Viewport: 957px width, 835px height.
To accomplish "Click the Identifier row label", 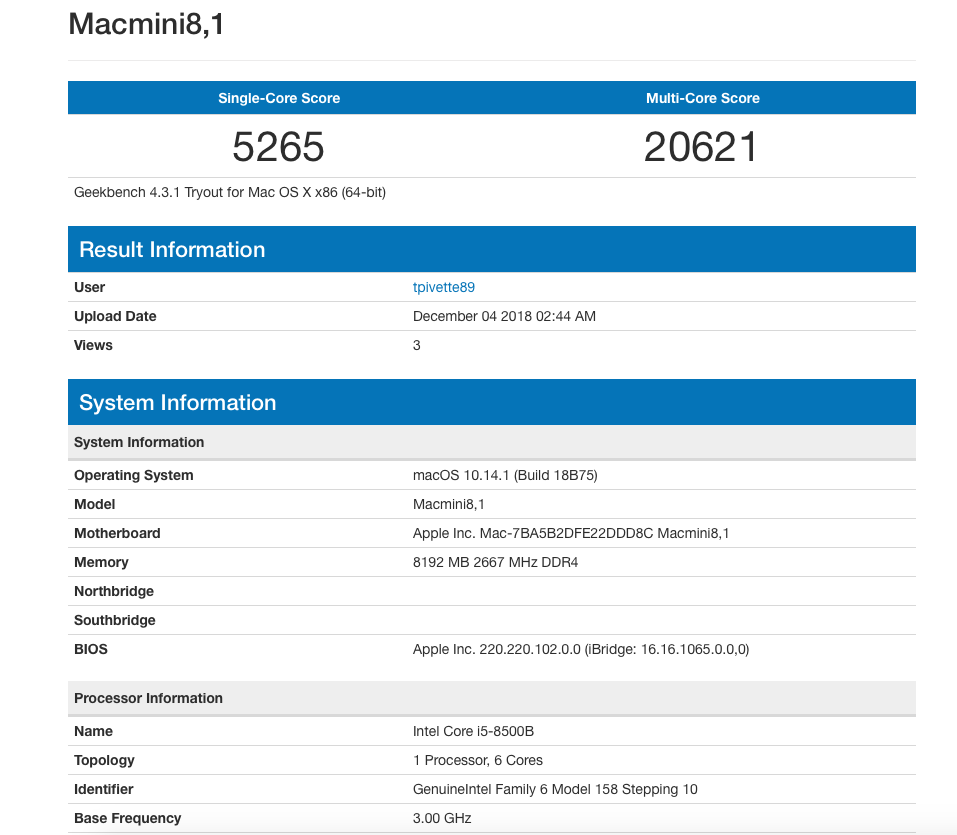I will pyautogui.click(x=103, y=789).
